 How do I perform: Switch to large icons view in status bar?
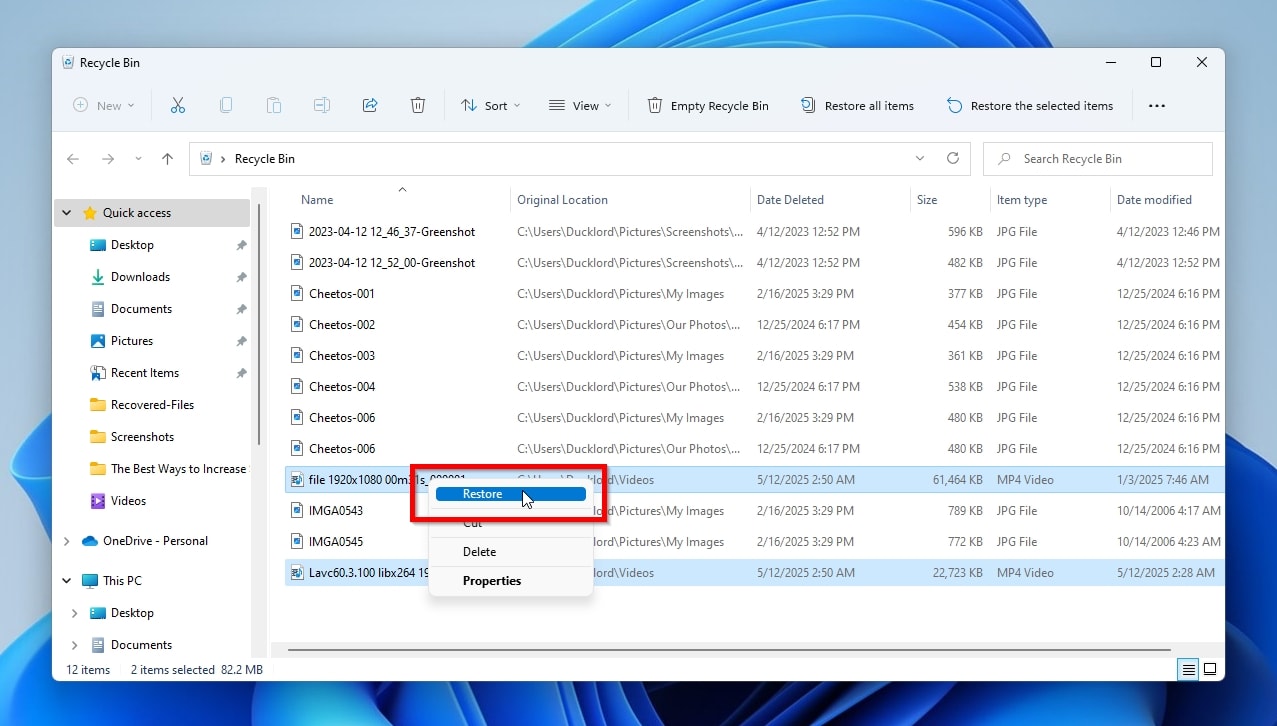coord(1209,669)
